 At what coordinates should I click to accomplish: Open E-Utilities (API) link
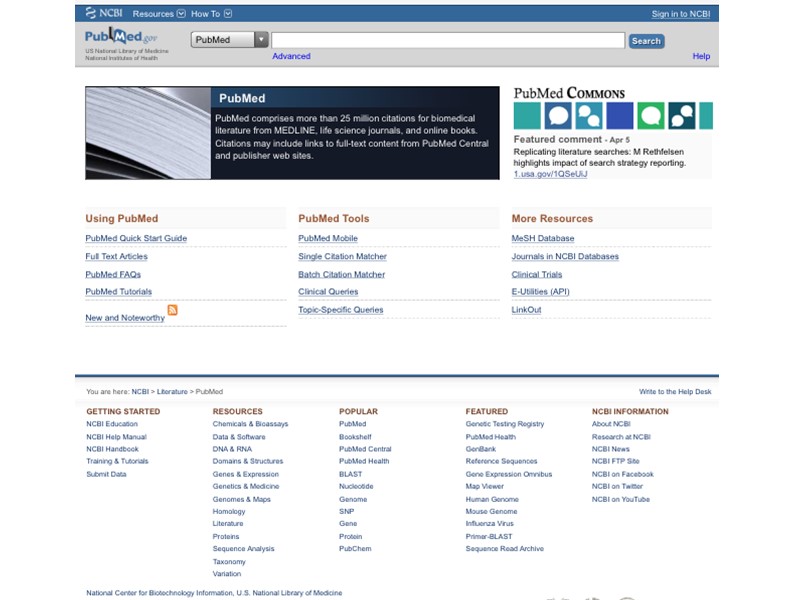(540, 292)
